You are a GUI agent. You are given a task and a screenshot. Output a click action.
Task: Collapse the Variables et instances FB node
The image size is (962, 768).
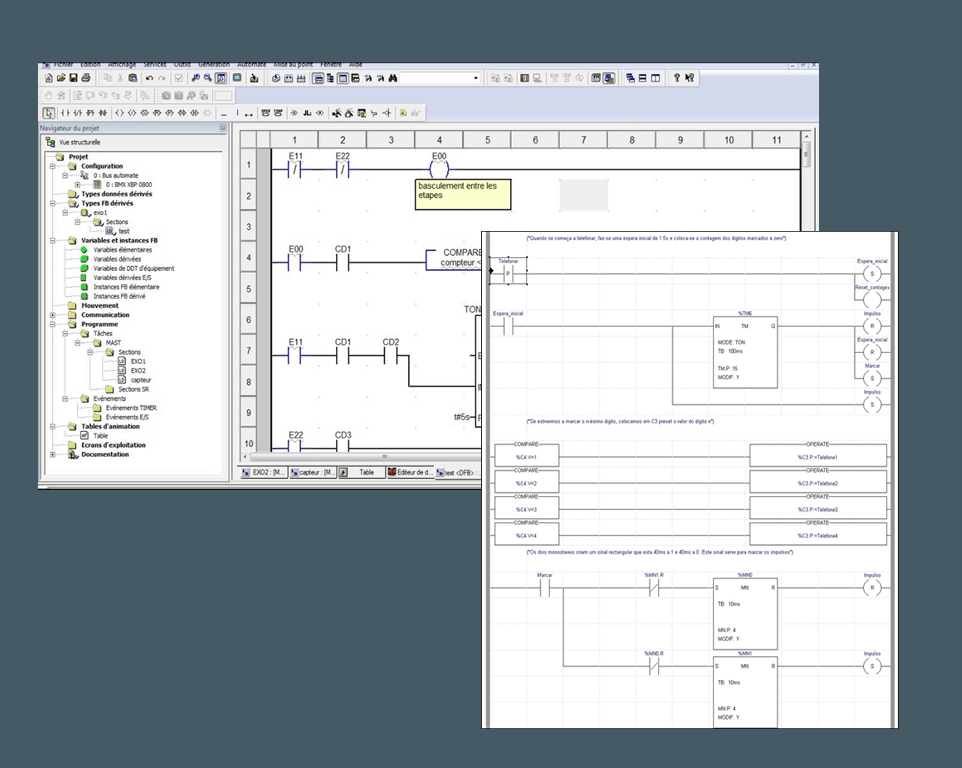pos(53,240)
